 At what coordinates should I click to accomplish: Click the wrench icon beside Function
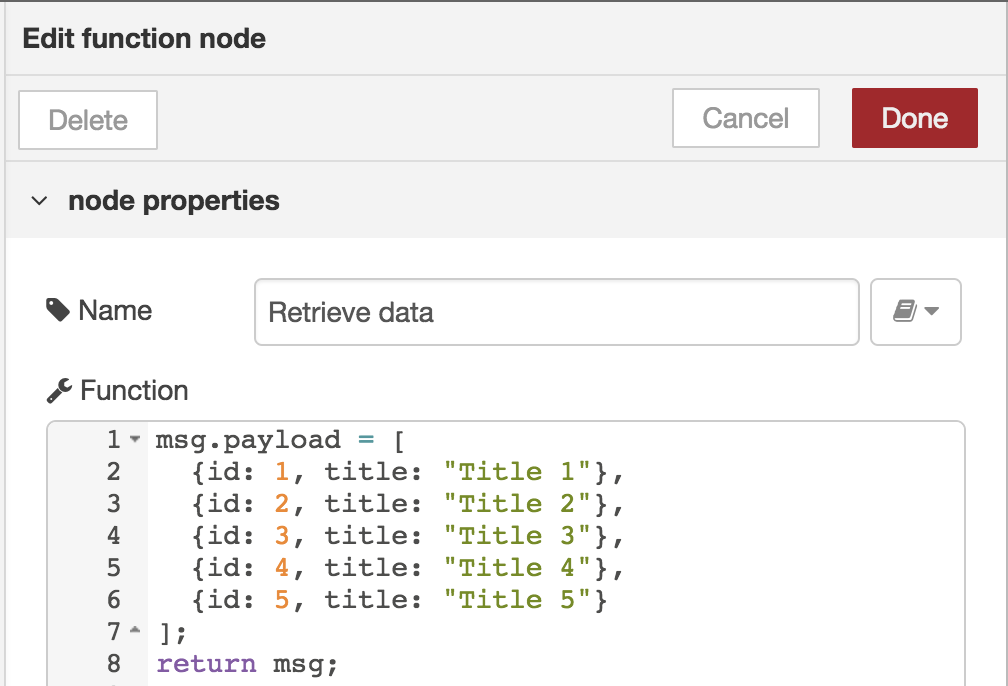tap(59, 391)
